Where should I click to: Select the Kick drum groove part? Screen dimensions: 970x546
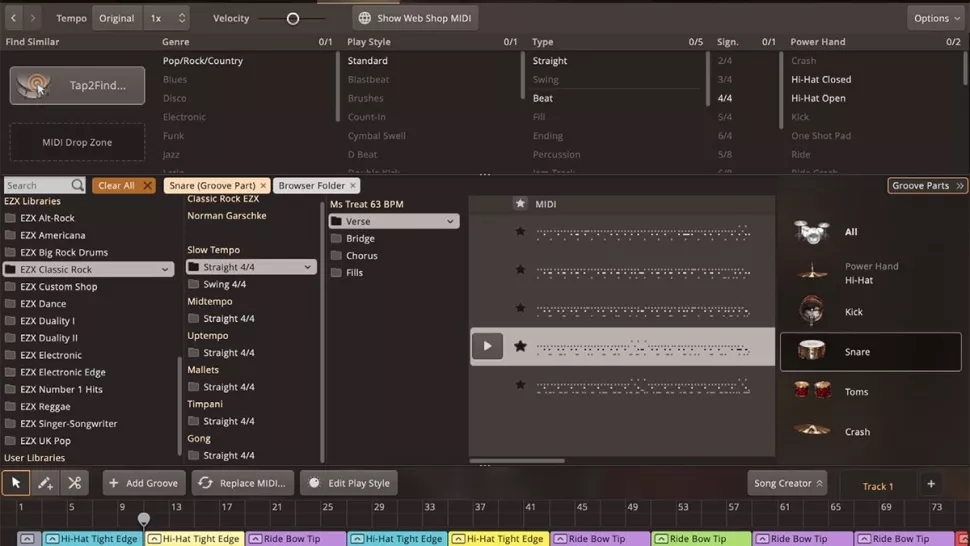point(853,312)
